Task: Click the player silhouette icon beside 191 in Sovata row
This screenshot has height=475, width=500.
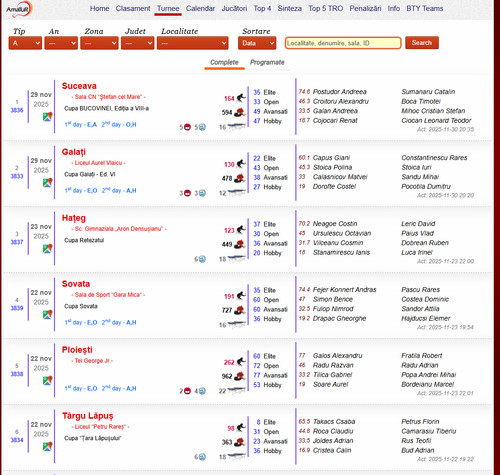Action: (x=241, y=296)
